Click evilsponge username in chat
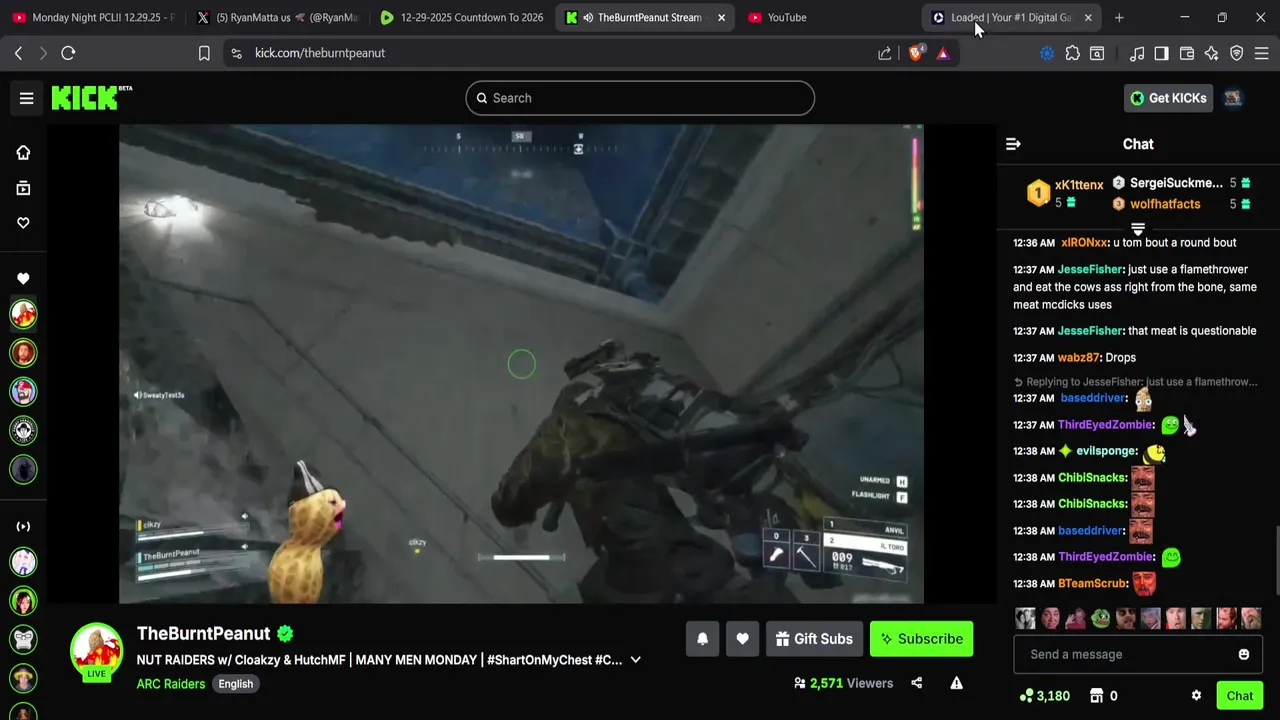The height and width of the screenshot is (720, 1280). click(x=1106, y=451)
